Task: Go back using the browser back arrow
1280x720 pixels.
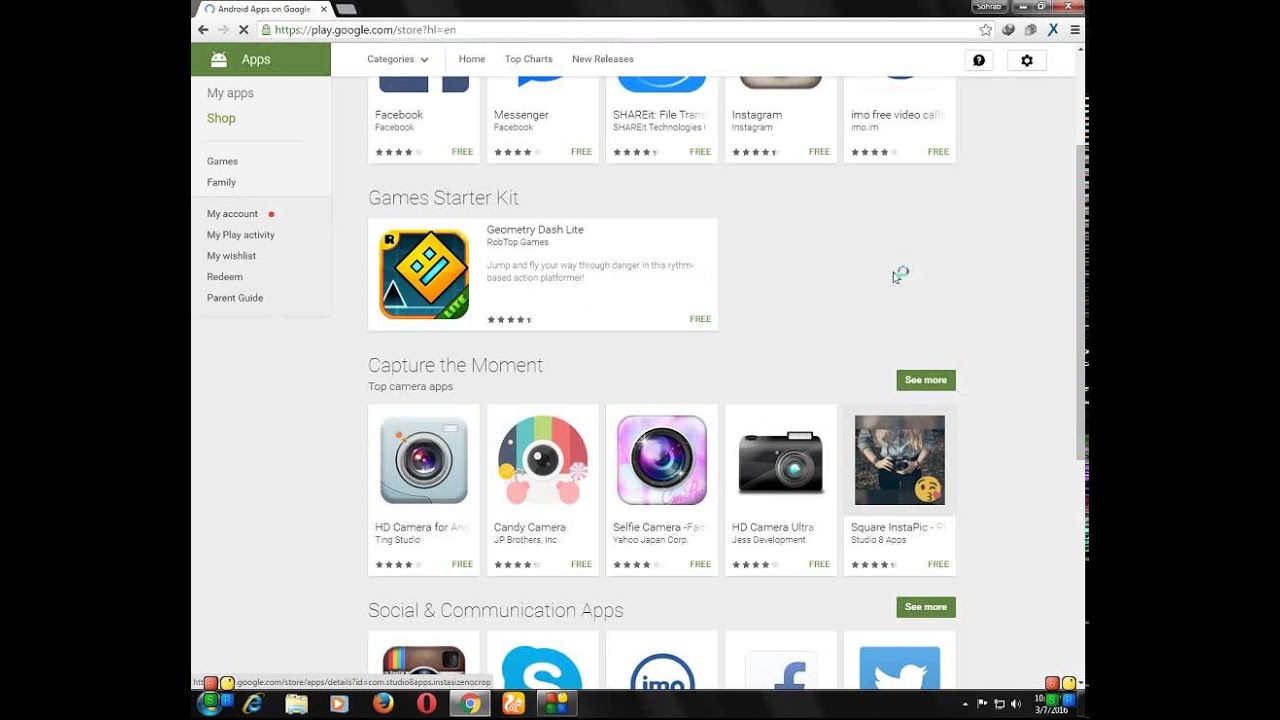Action: coord(203,30)
